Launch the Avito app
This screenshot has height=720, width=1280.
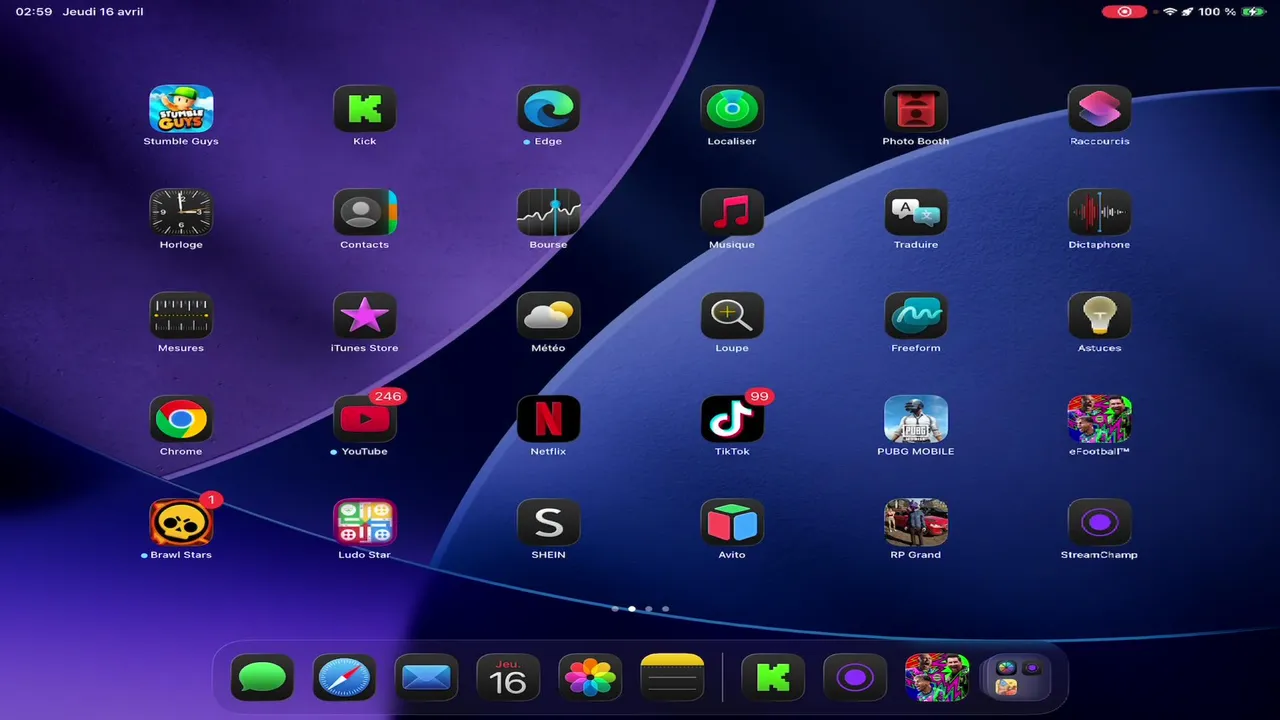(732, 522)
